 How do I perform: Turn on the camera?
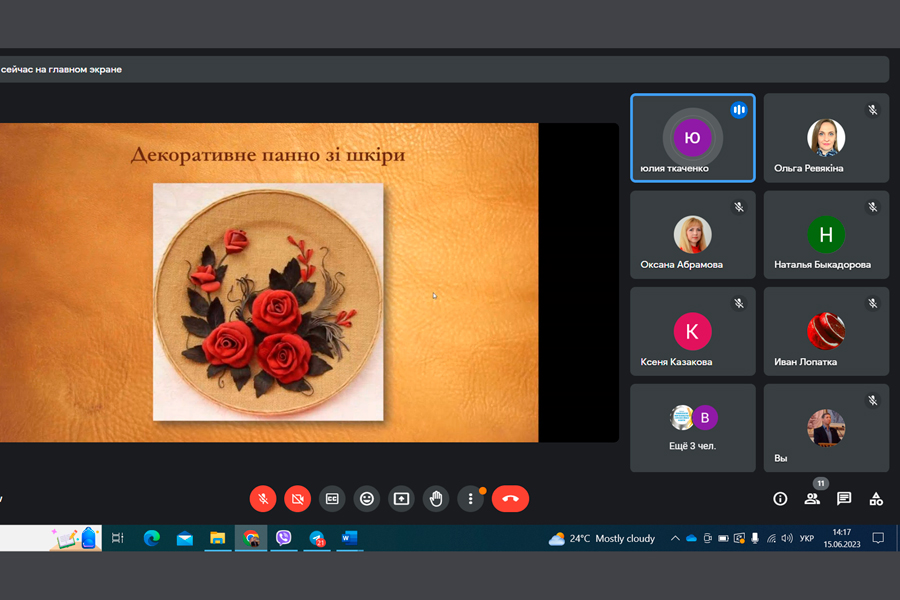(297, 498)
